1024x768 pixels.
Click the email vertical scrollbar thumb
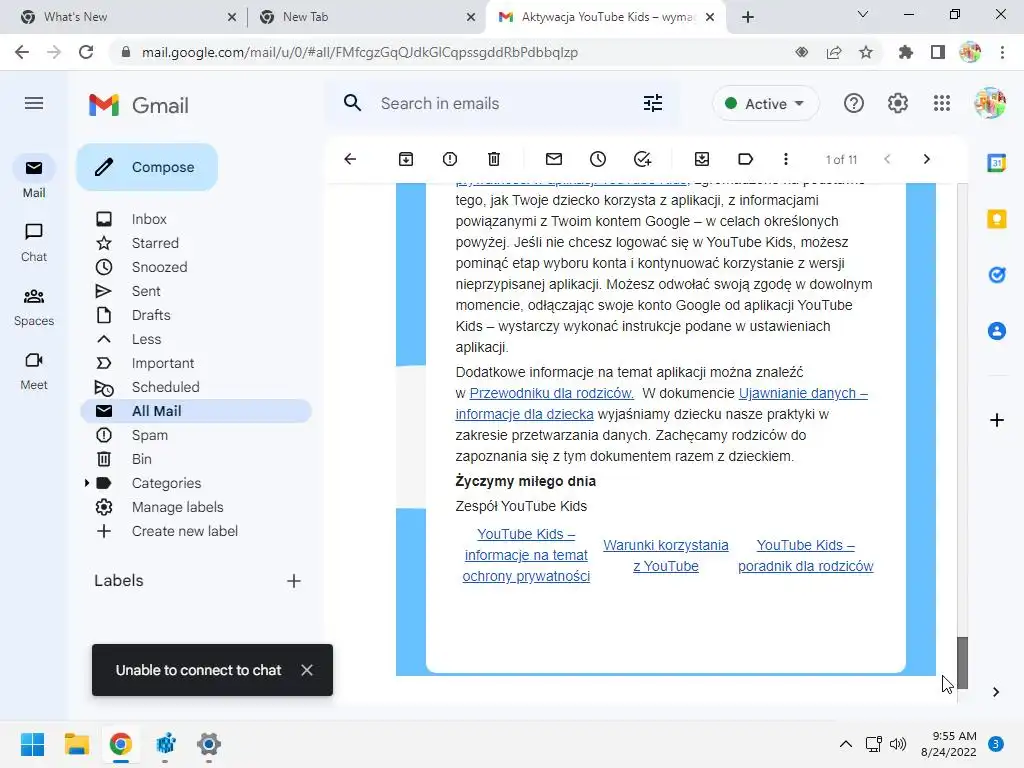click(962, 662)
